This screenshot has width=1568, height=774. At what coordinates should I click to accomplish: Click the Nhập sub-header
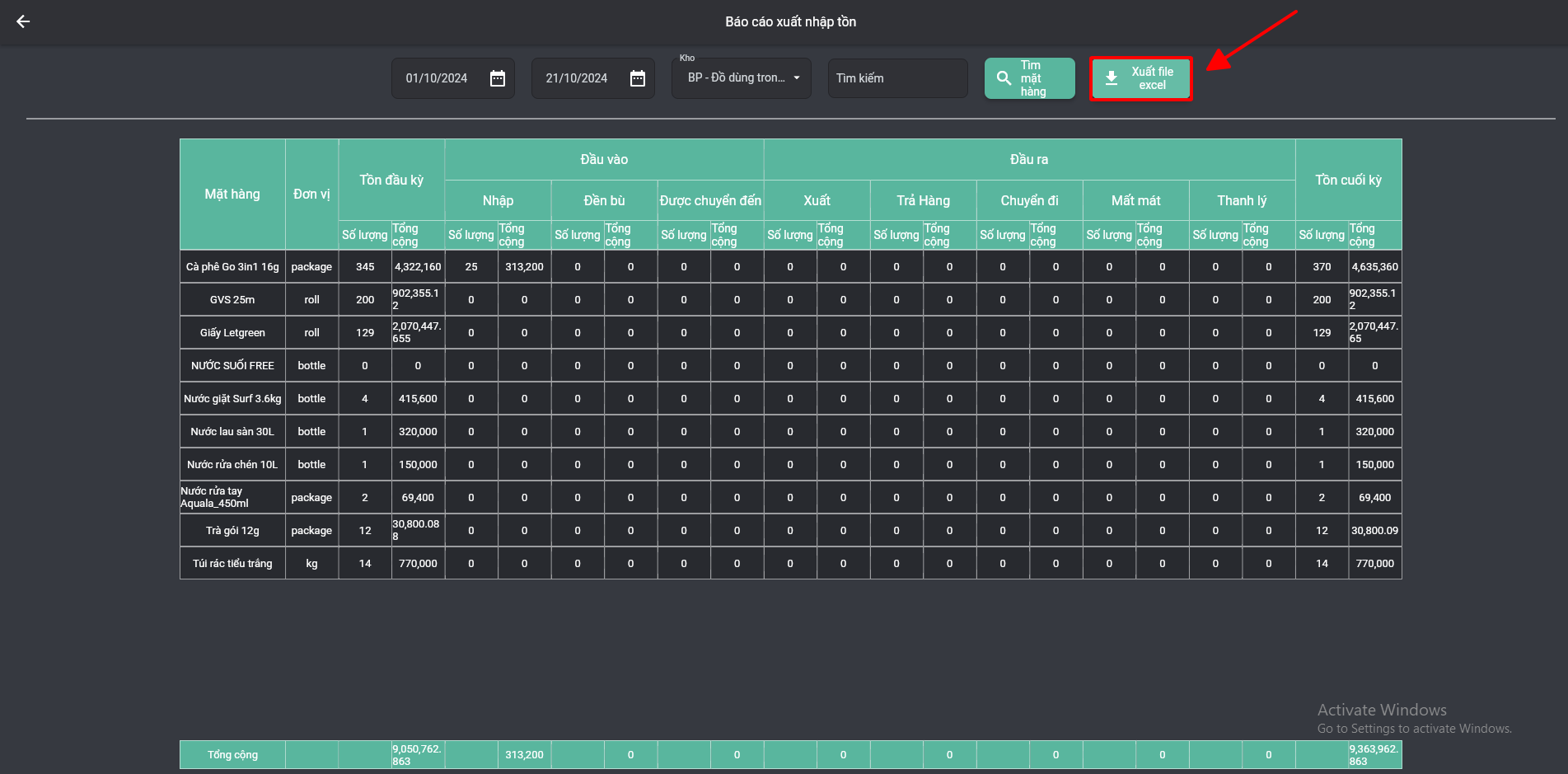pyautogui.click(x=498, y=200)
